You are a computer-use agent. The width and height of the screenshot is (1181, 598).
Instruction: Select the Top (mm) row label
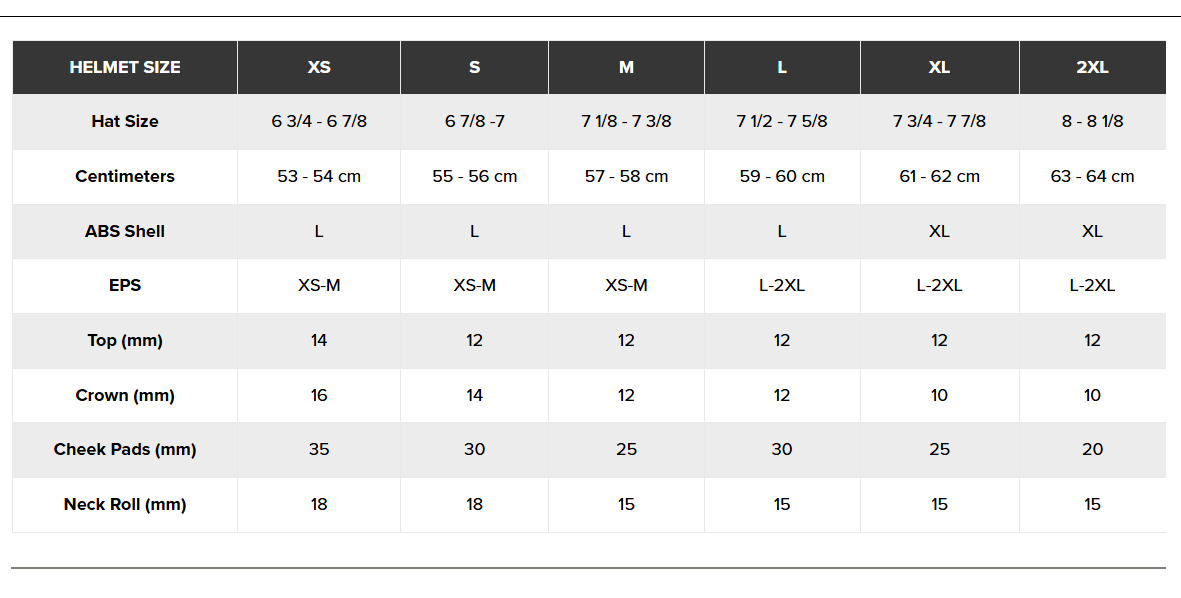(125, 341)
